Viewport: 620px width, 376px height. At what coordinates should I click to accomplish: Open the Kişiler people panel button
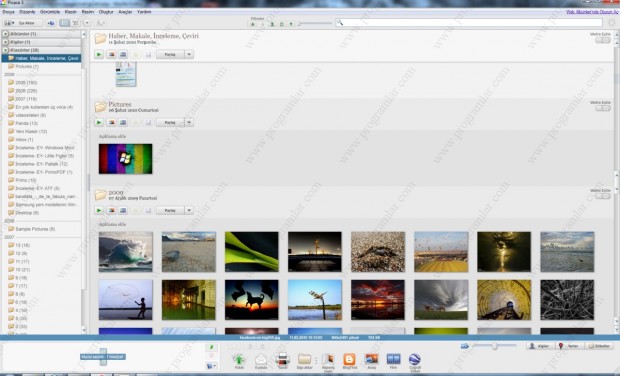[x=540, y=346]
